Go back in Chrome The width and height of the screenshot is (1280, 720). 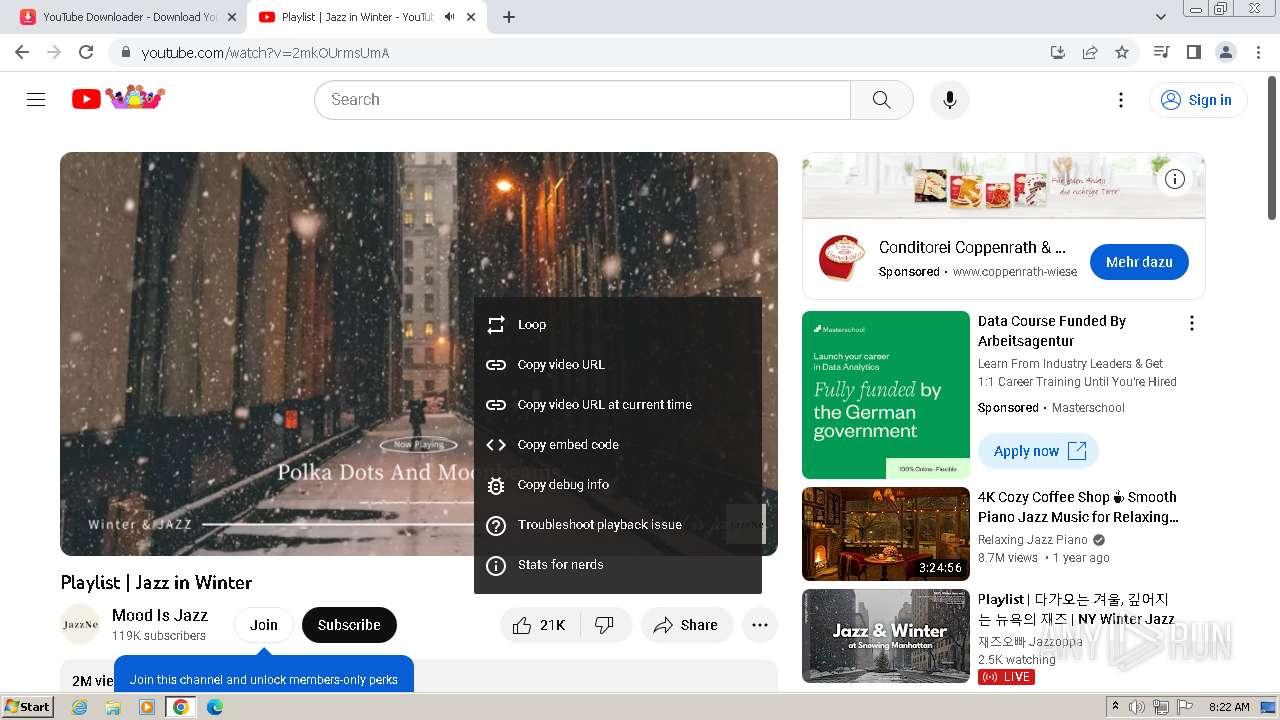tap(22, 52)
